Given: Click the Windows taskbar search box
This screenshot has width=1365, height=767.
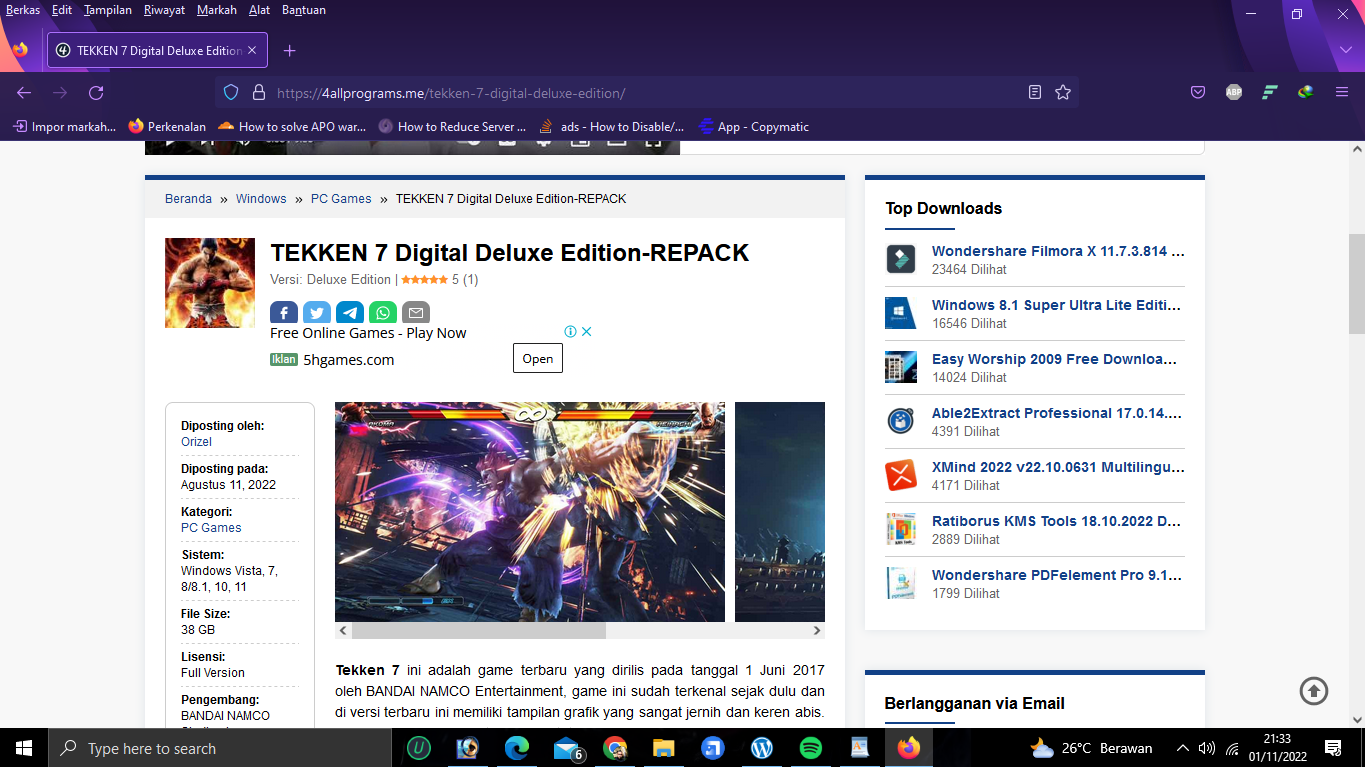Looking at the screenshot, I should (220, 748).
